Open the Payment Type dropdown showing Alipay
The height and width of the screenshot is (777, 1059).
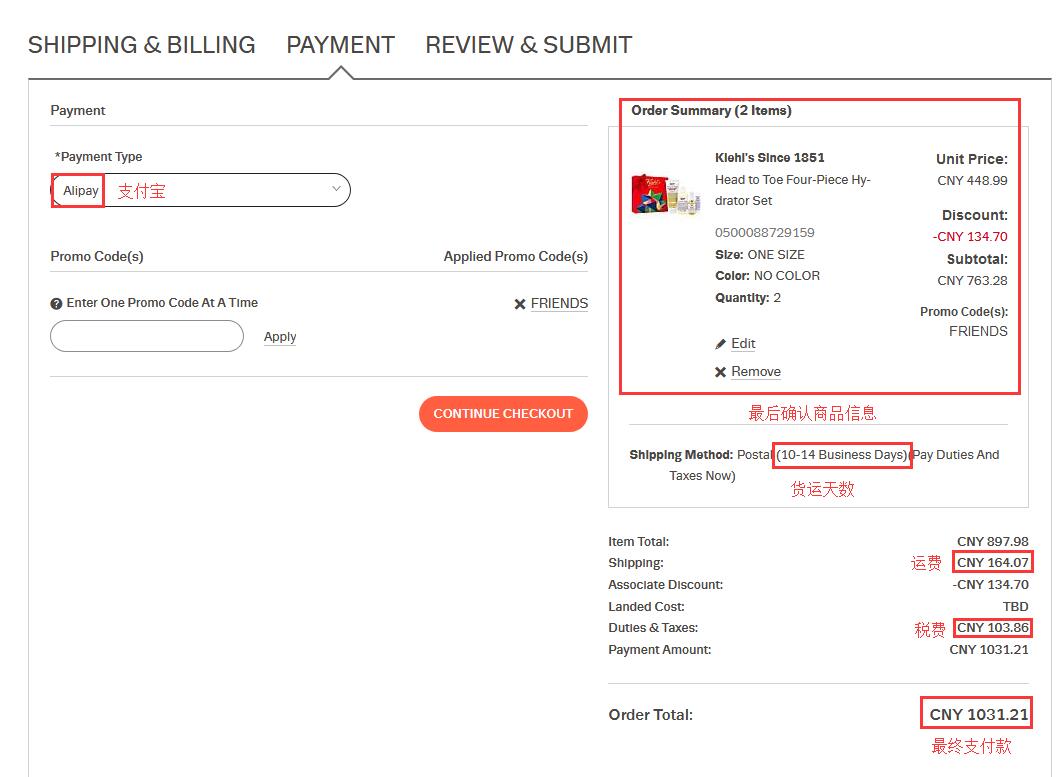tap(200, 190)
